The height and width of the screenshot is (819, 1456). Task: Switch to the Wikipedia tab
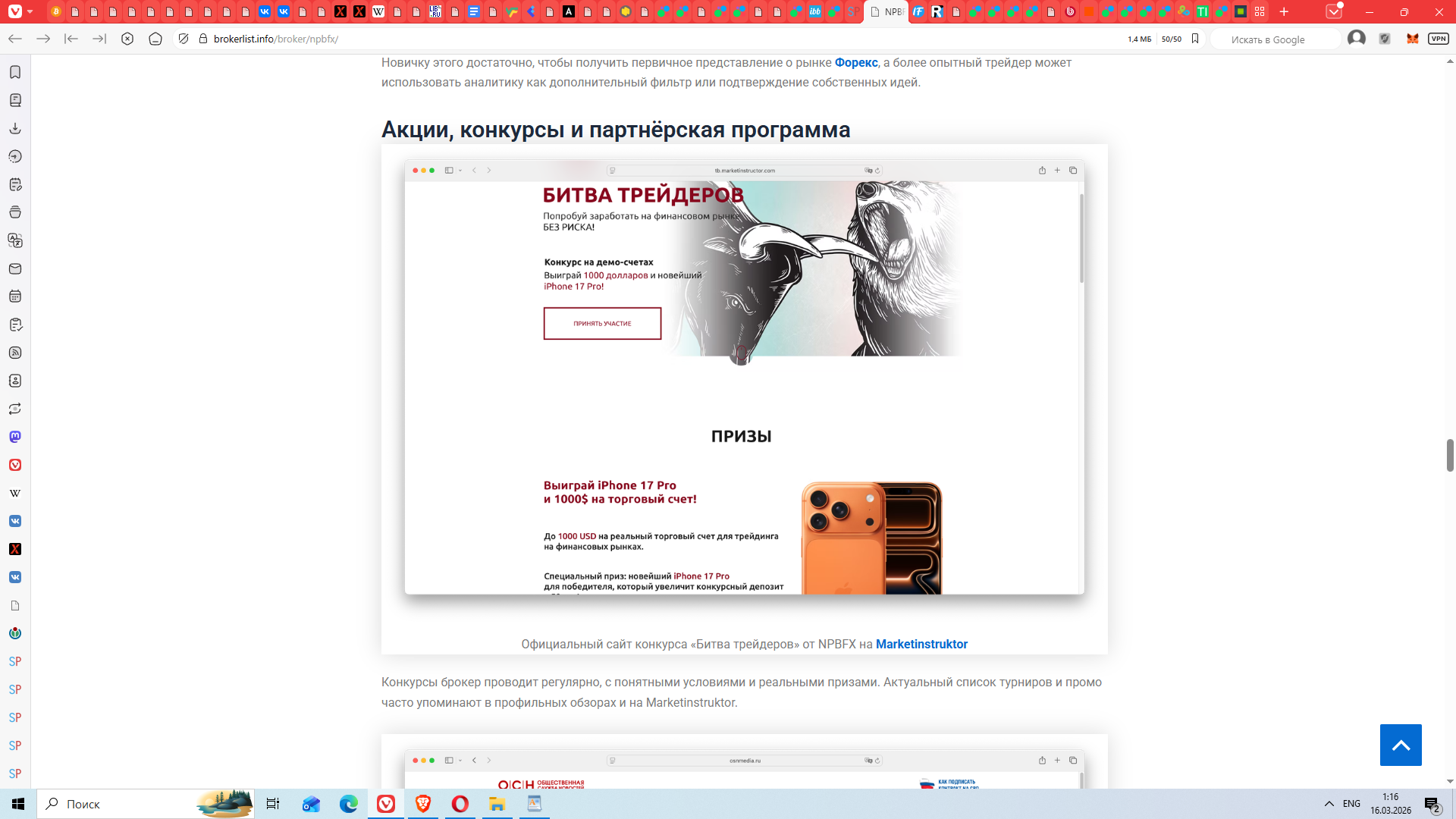tap(378, 11)
